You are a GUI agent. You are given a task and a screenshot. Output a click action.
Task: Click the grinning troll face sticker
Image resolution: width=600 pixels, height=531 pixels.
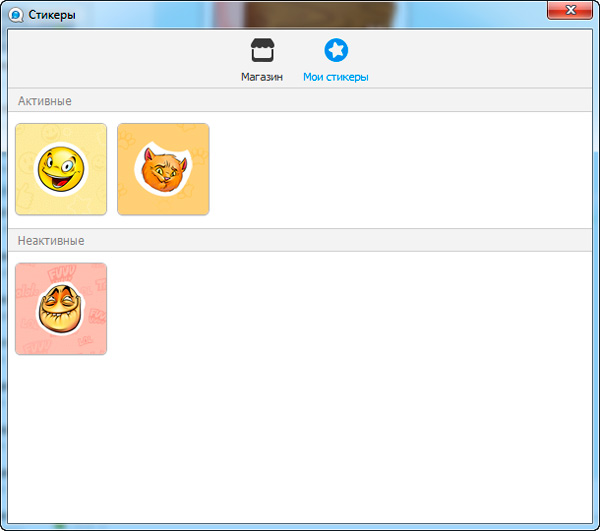(60, 310)
